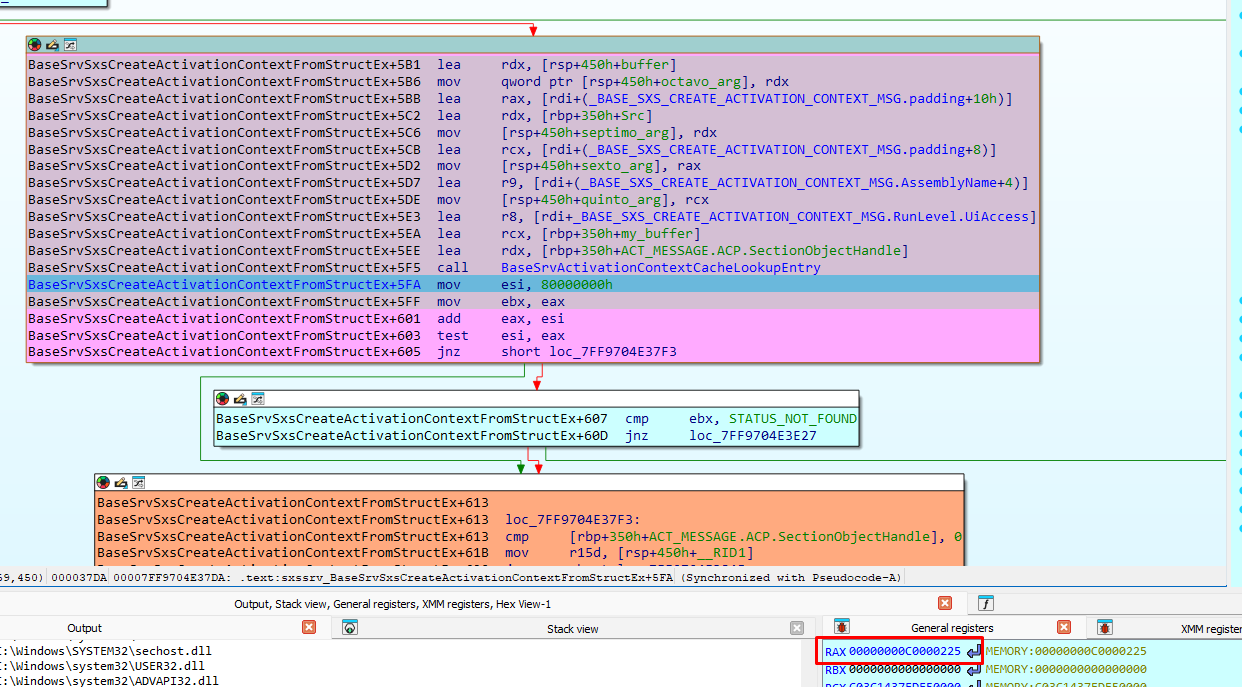Click the group nodes icon on the cmp ebx block

click(258, 399)
